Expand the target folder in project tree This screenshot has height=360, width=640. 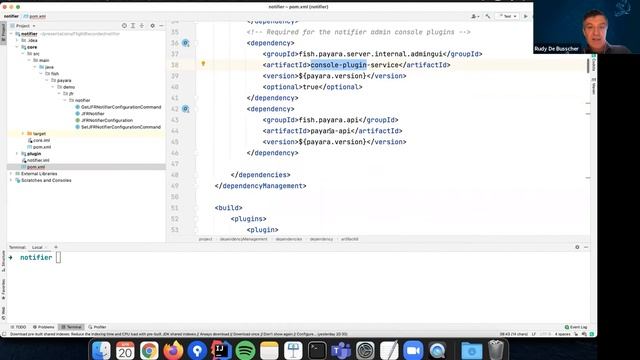[23, 133]
